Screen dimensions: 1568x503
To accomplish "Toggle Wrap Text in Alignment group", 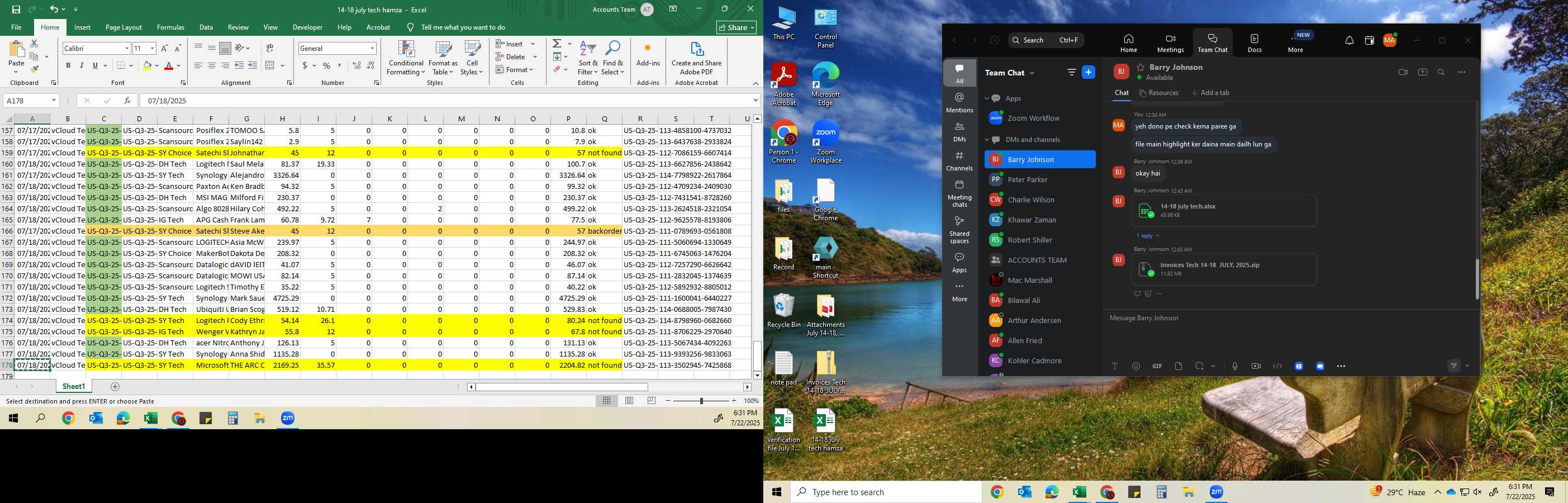I will pyautogui.click(x=270, y=48).
